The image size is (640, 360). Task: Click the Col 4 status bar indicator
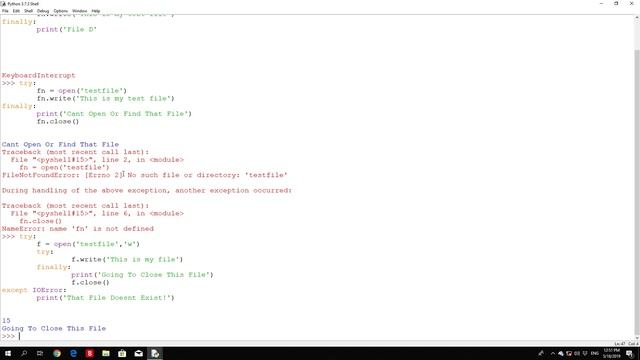633,344
